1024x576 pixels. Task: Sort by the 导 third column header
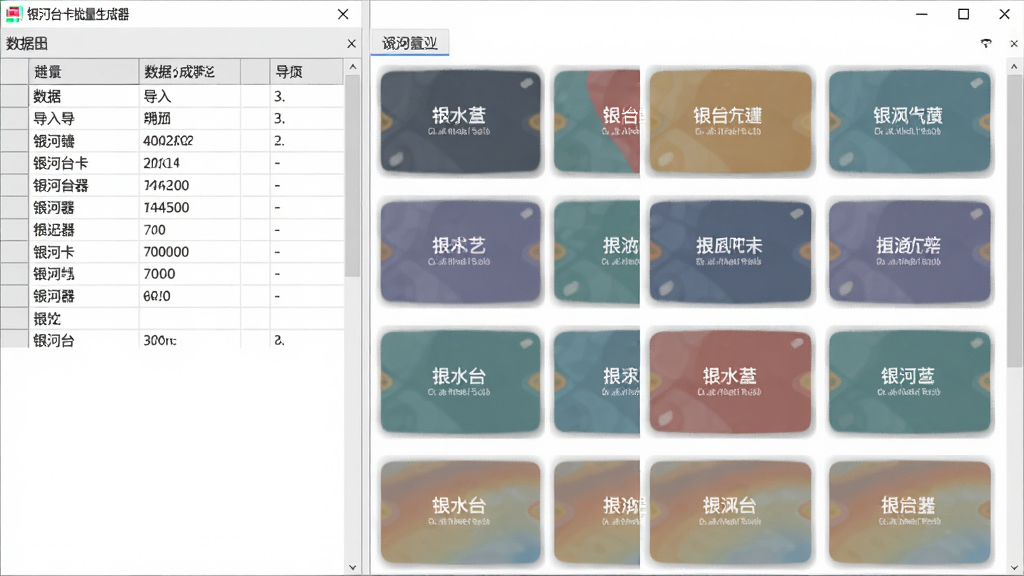[306, 72]
